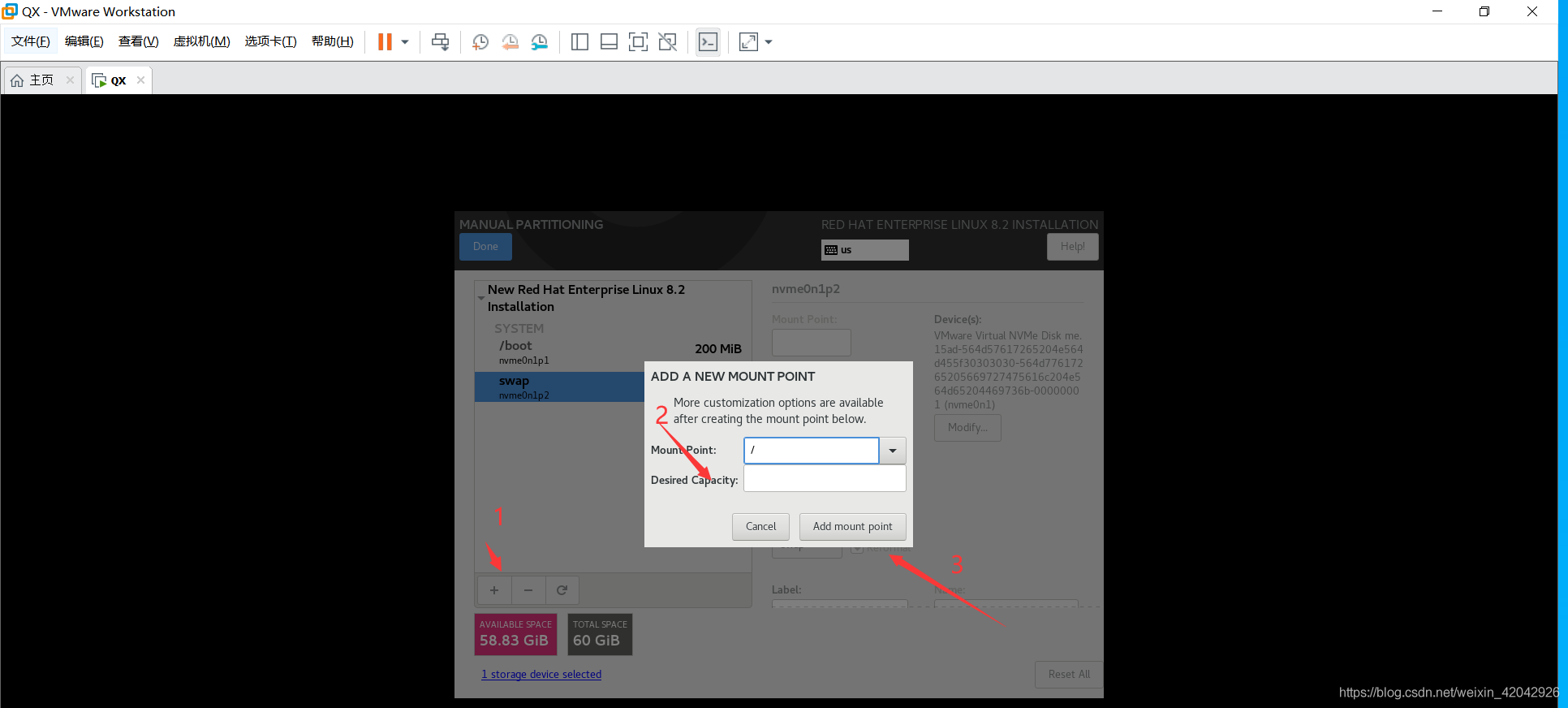Expand the stretch display dropdown arrow
This screenshot has height=708, width=1568.
tap(769, 42)
